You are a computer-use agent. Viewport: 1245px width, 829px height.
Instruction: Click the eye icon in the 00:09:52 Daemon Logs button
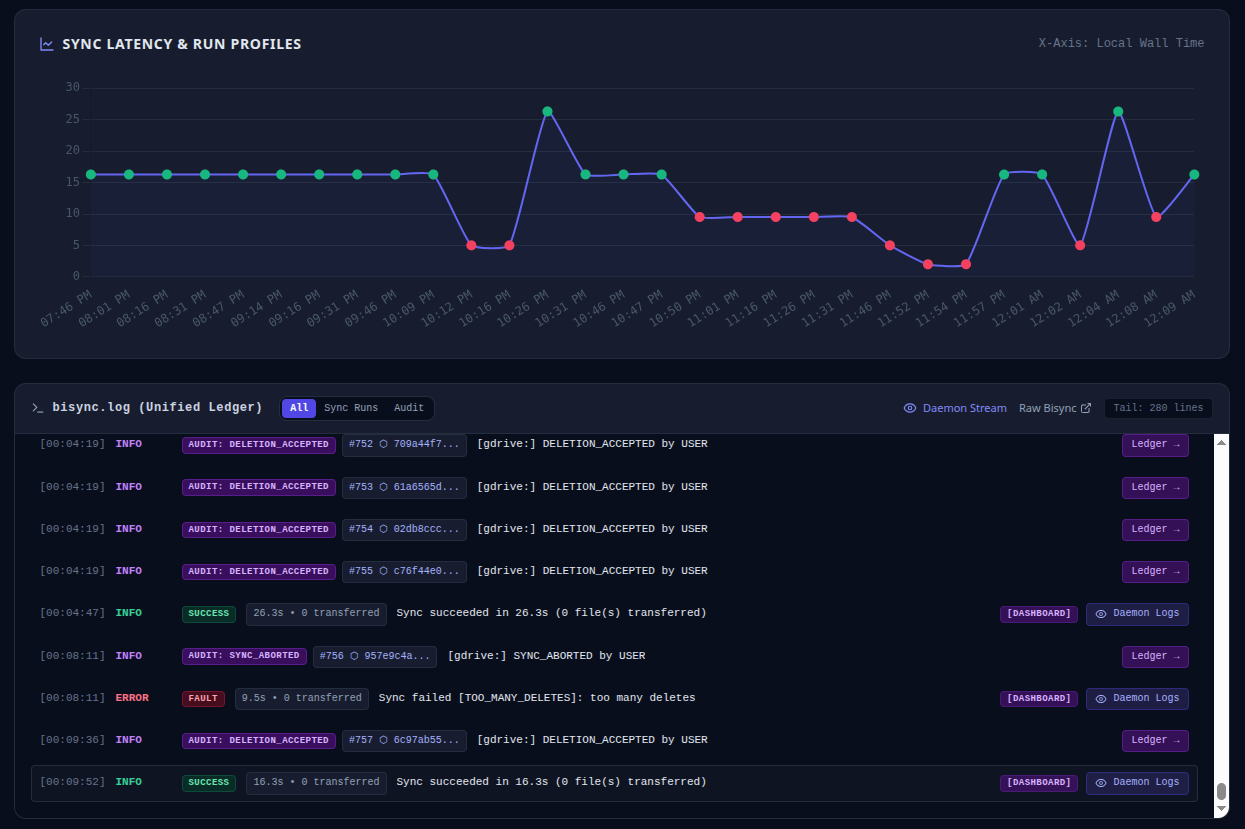click(1101, 782)
